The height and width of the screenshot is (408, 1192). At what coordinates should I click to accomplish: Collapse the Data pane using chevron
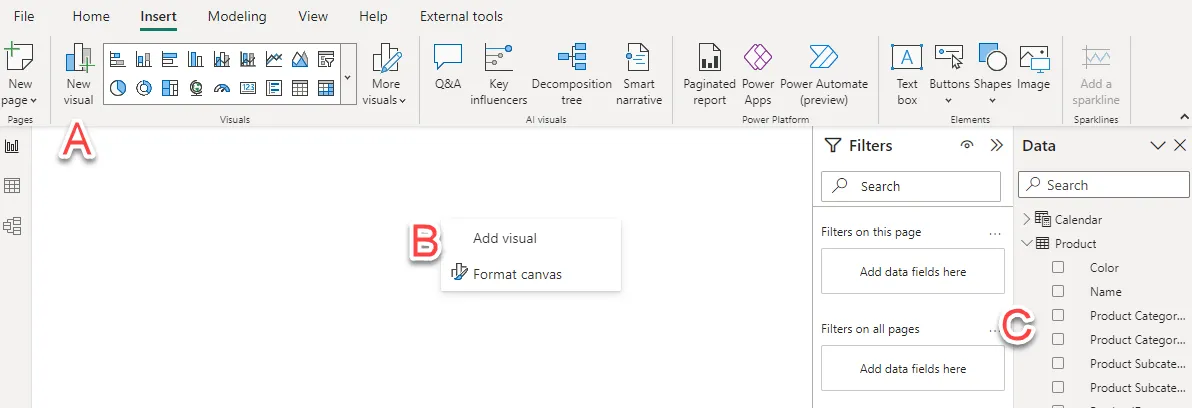pyautogui.click(x=1158, y=145)
